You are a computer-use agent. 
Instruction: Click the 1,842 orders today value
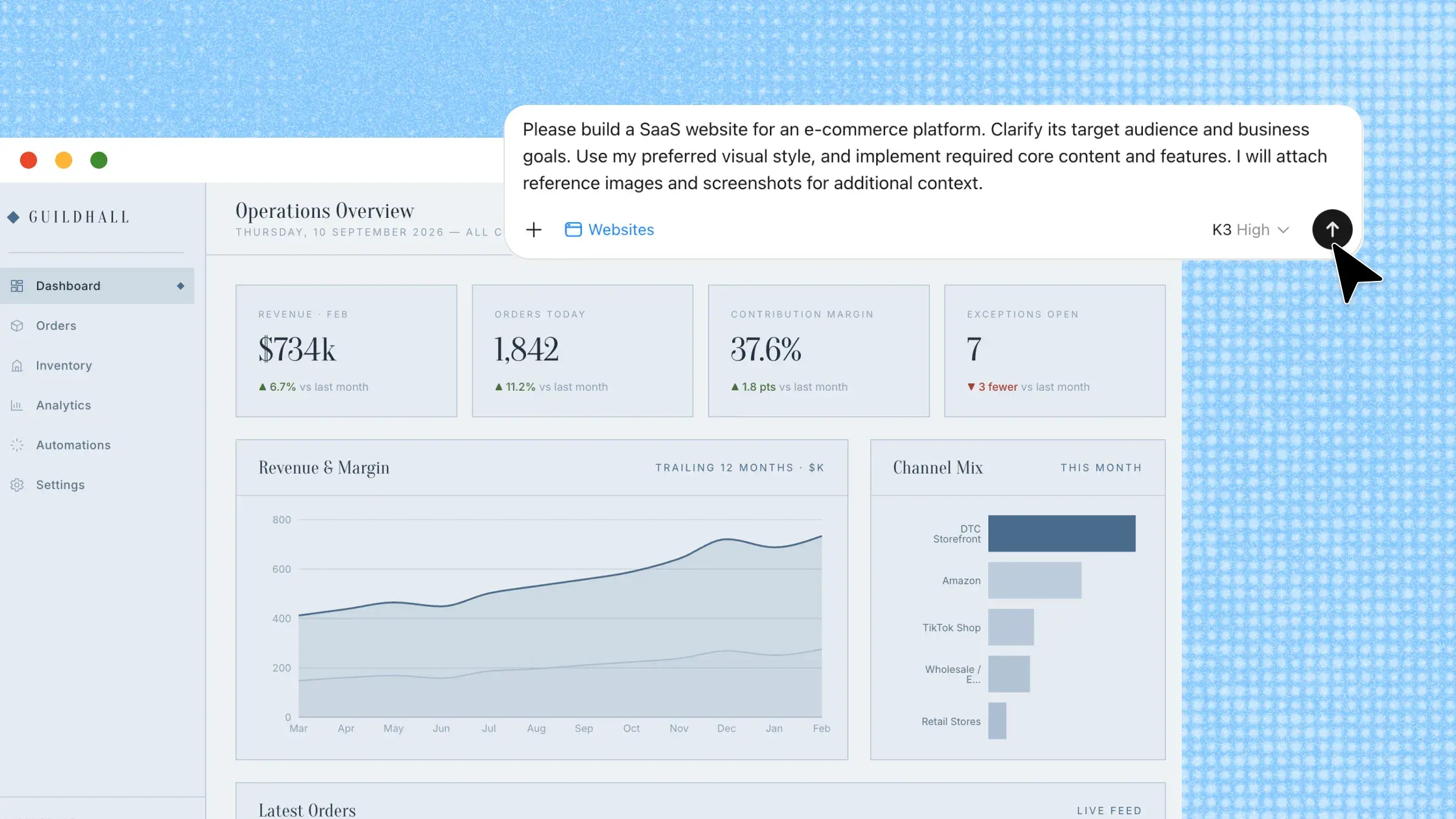(x=527, y=349)
